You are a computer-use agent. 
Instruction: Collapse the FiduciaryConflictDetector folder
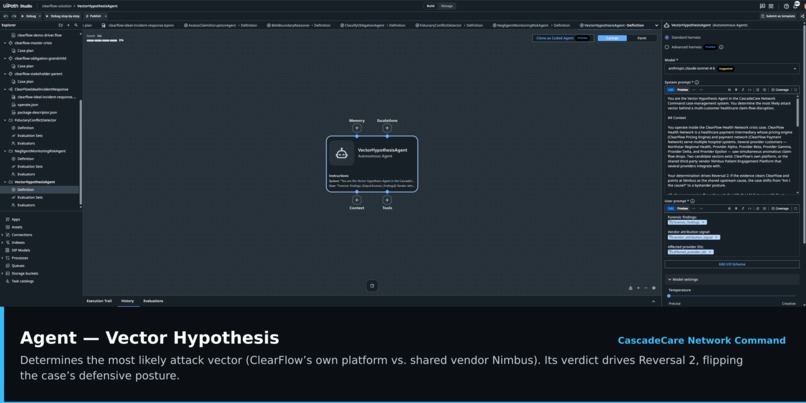pyautogui.click(x=5, y=120)
